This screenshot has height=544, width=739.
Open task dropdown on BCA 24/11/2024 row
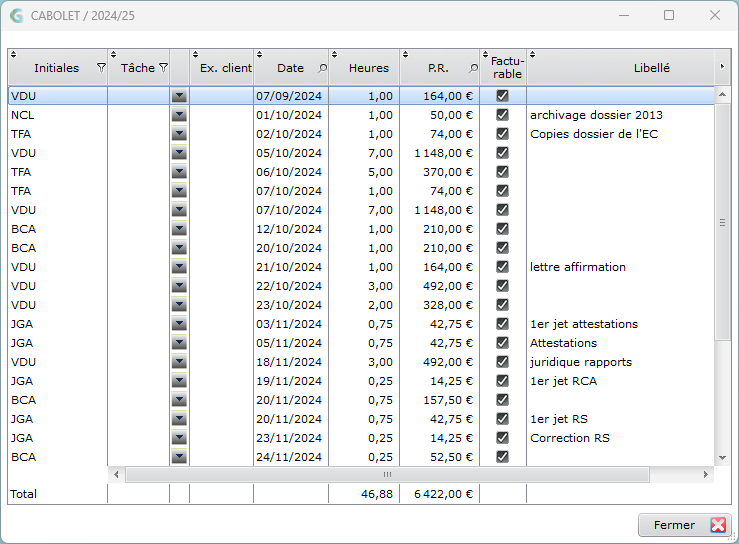[x=179, y=457]
